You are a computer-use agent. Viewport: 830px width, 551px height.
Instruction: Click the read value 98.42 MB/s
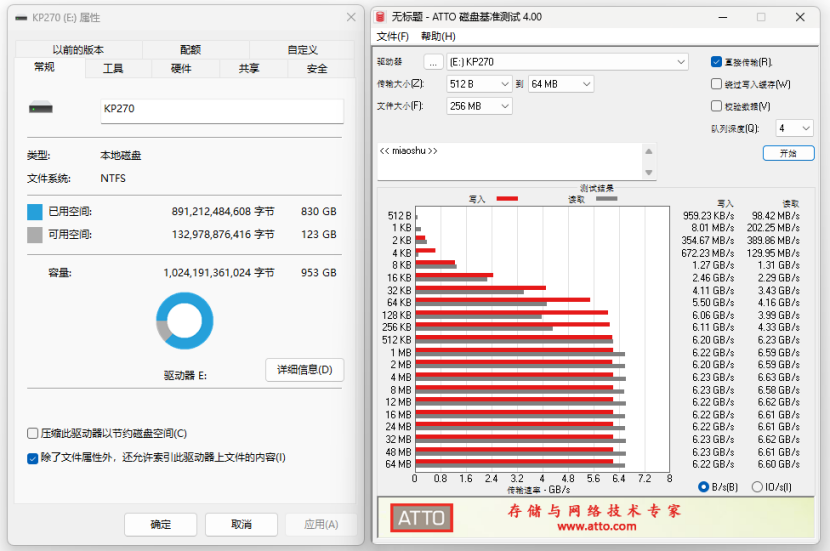pyautogui.click(x=775, y=216)
